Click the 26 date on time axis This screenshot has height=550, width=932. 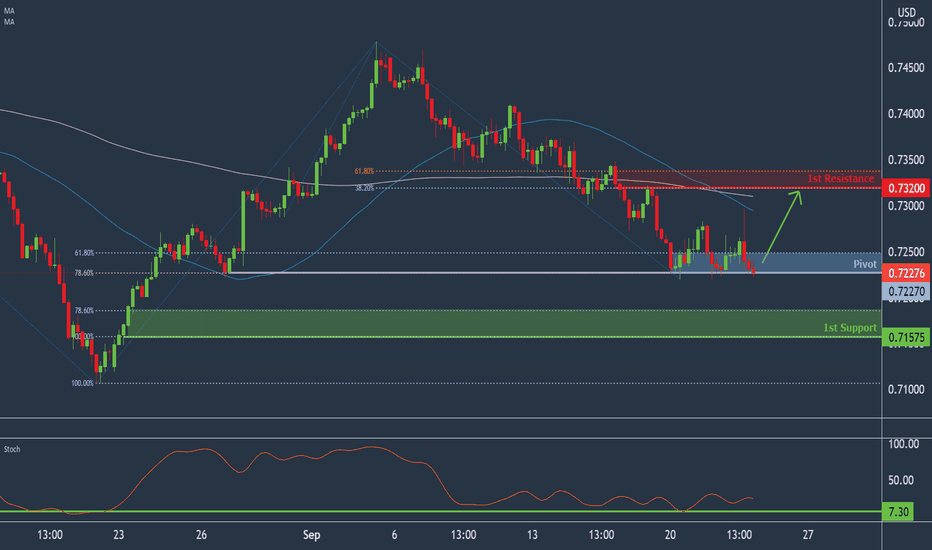(201, 535)
